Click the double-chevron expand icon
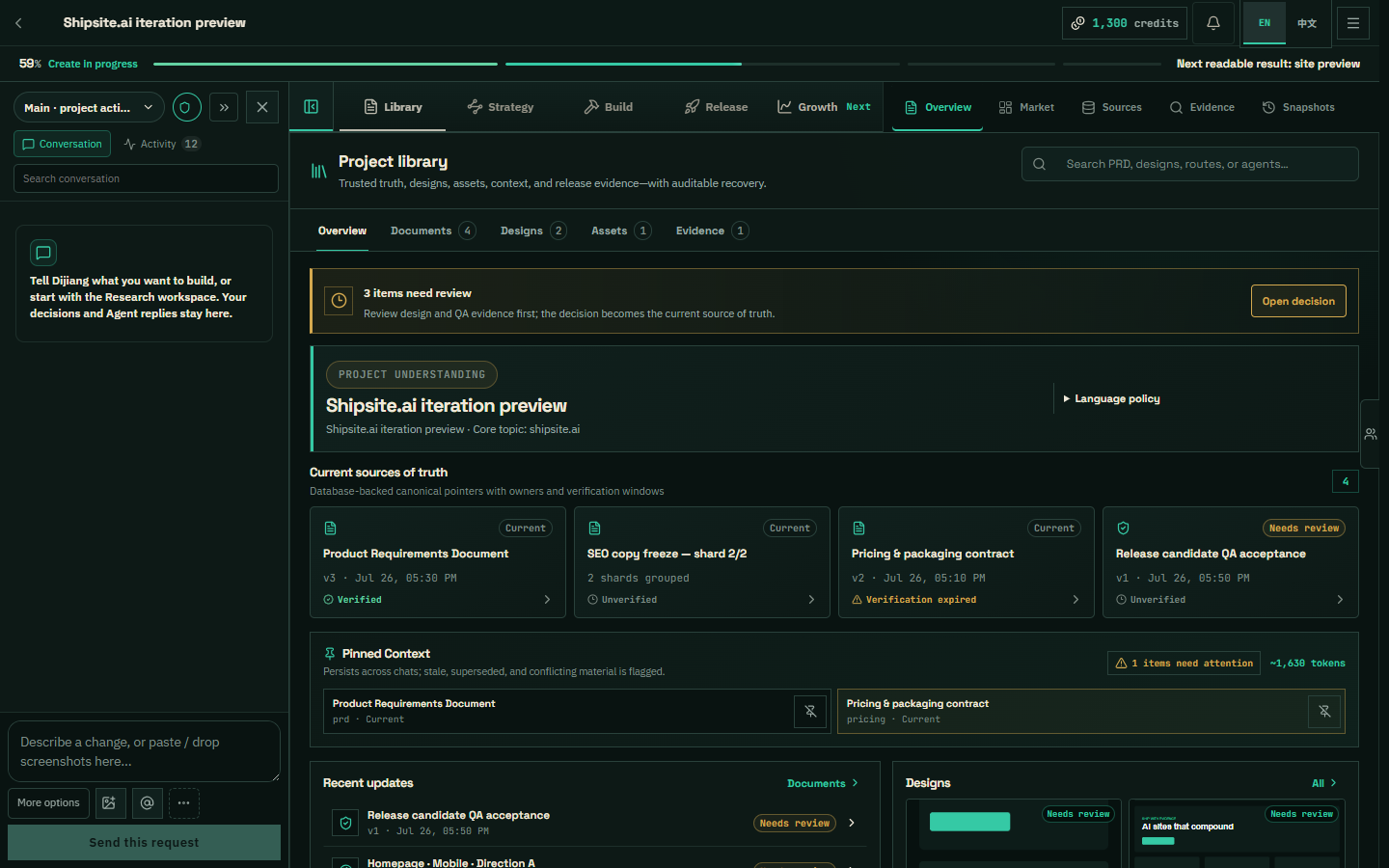 [224, 107]
